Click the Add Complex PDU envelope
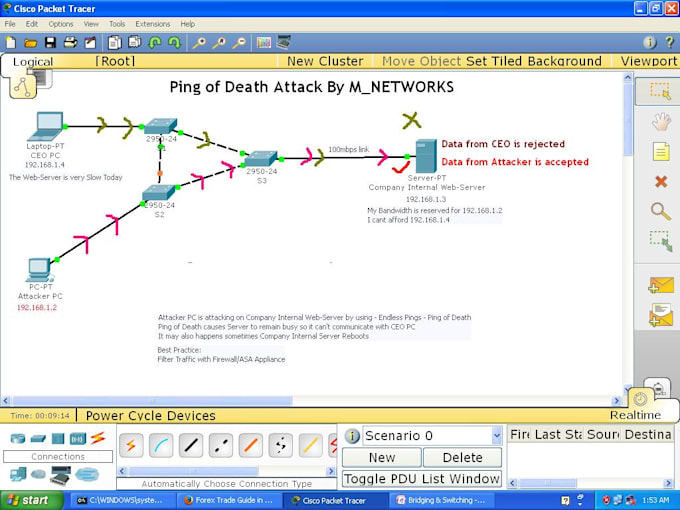The width and height of the screenshot is (680, 510). coord(661,315)
